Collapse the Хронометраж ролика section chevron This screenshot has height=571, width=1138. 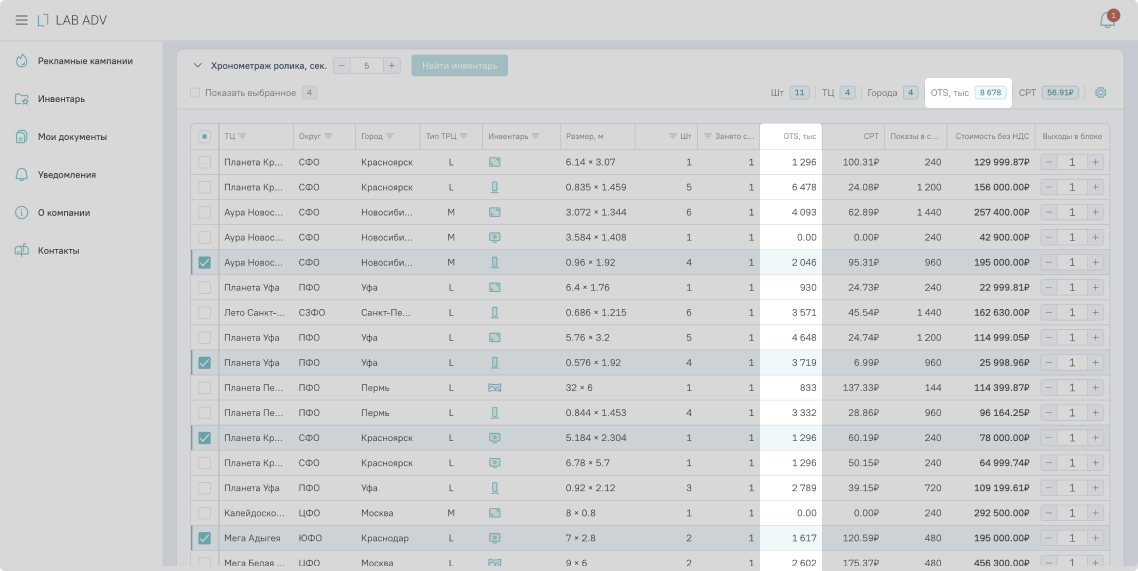tap(197, 66)
